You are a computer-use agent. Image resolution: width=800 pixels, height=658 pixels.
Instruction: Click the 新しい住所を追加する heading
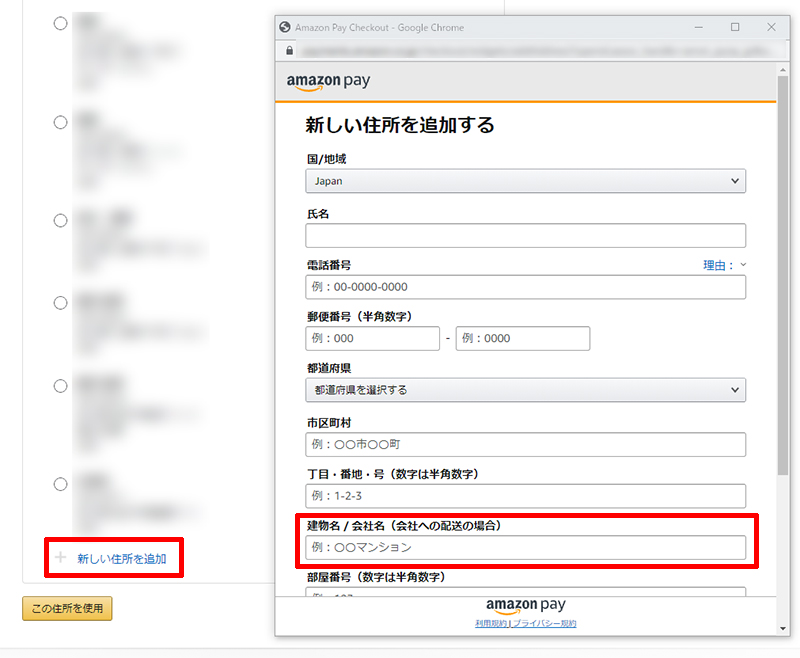(x=400, y=125)
